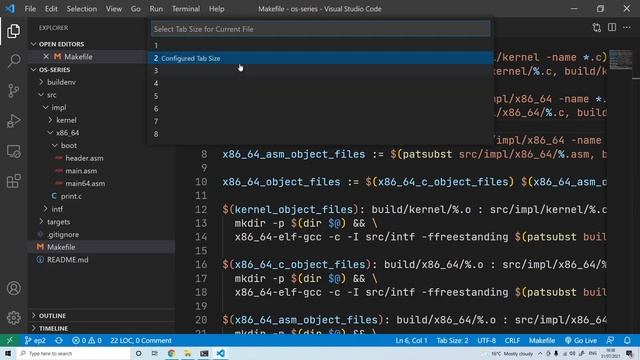Click the open changes compare icon
This screenshot has height=360, width=640.
[x=597, y=28]
